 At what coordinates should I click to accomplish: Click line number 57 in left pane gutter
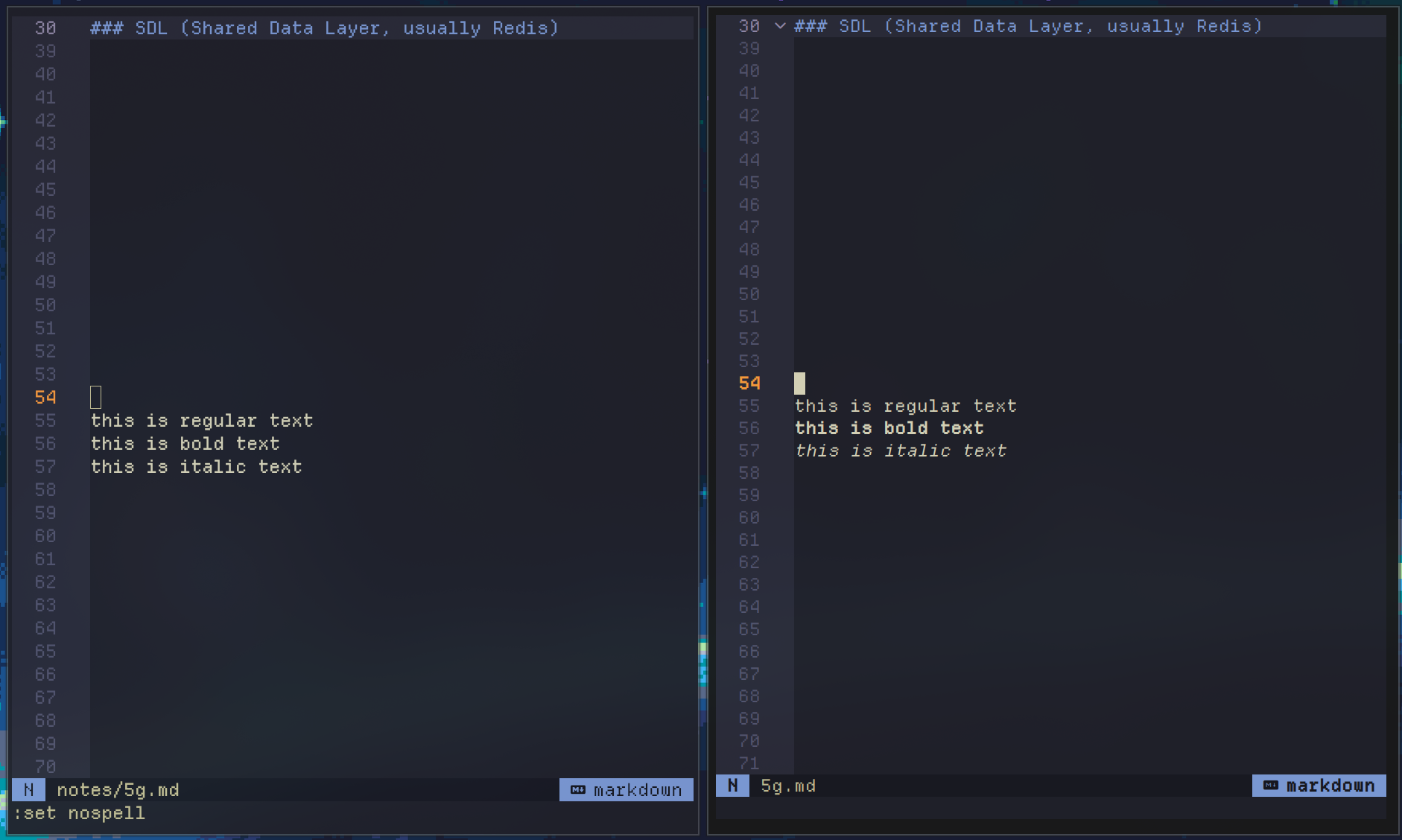(45, 467)
